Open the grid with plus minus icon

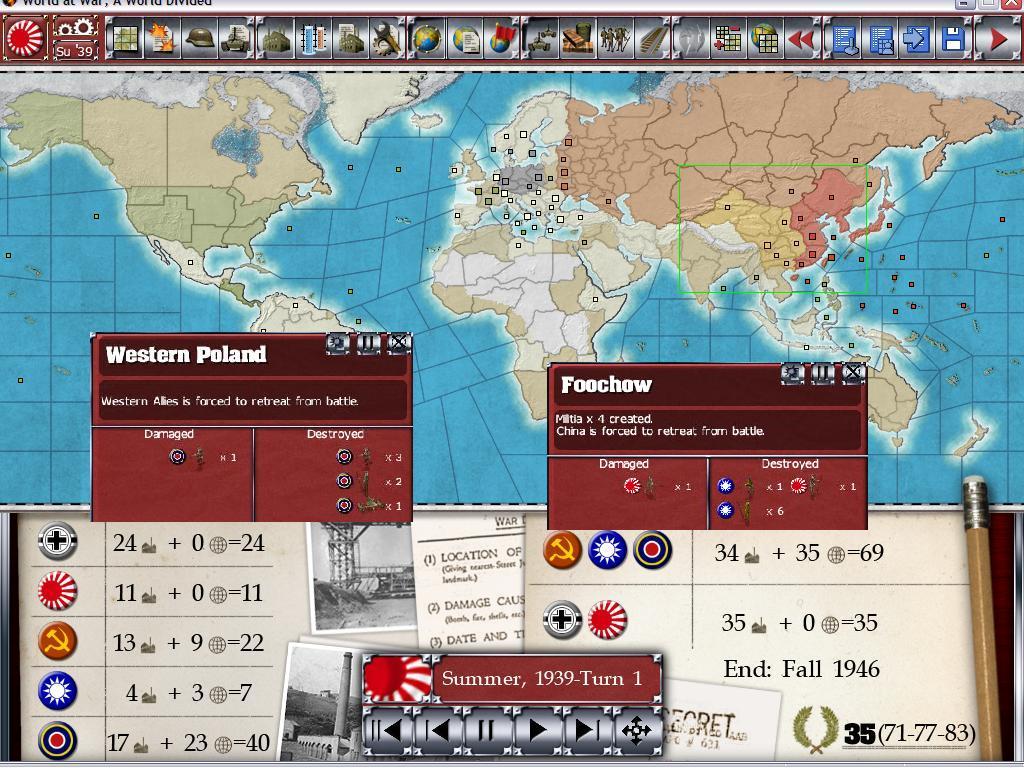click(x=728, y=39)
